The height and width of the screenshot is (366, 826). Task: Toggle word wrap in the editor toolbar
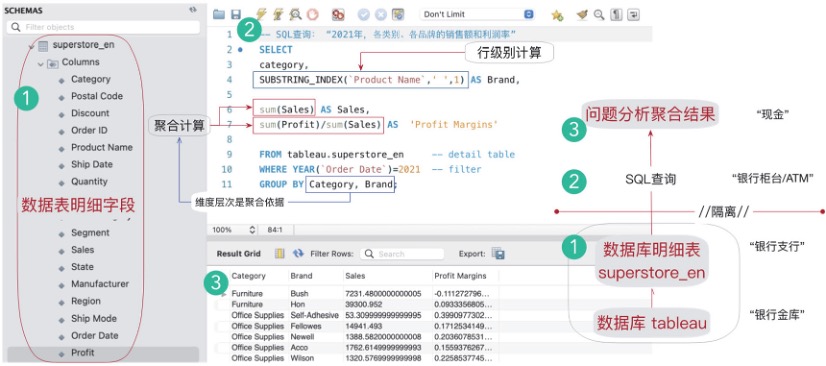point(633,15)
